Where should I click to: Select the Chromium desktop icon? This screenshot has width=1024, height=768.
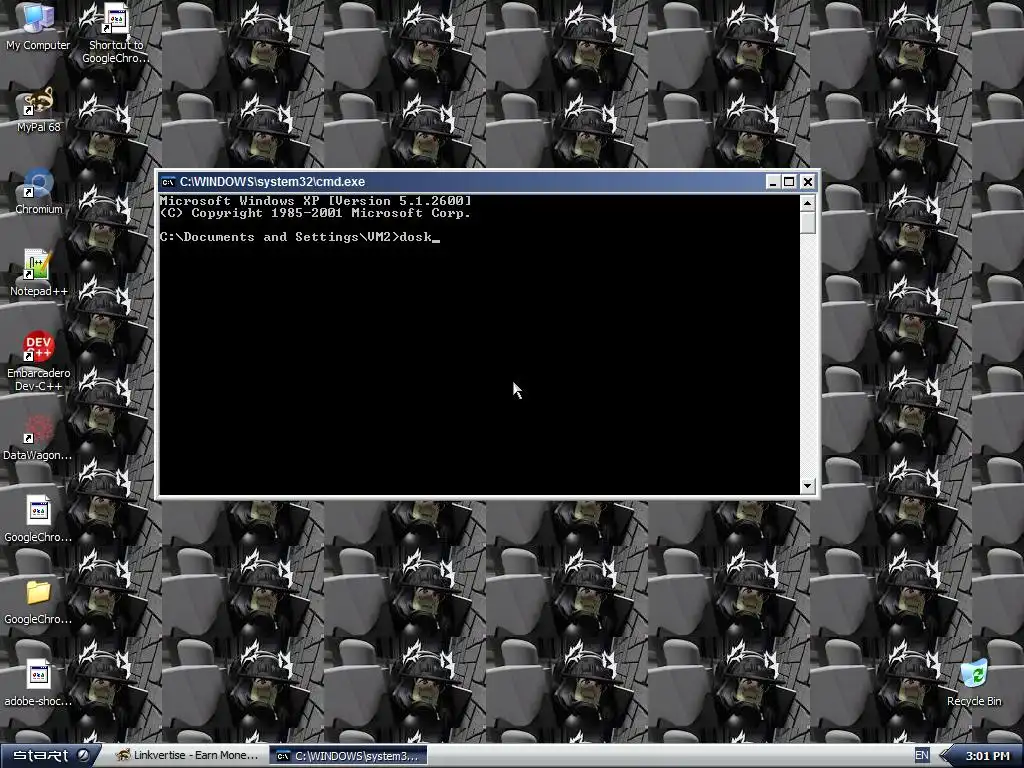pyautogui.click(x=39, y=191)
